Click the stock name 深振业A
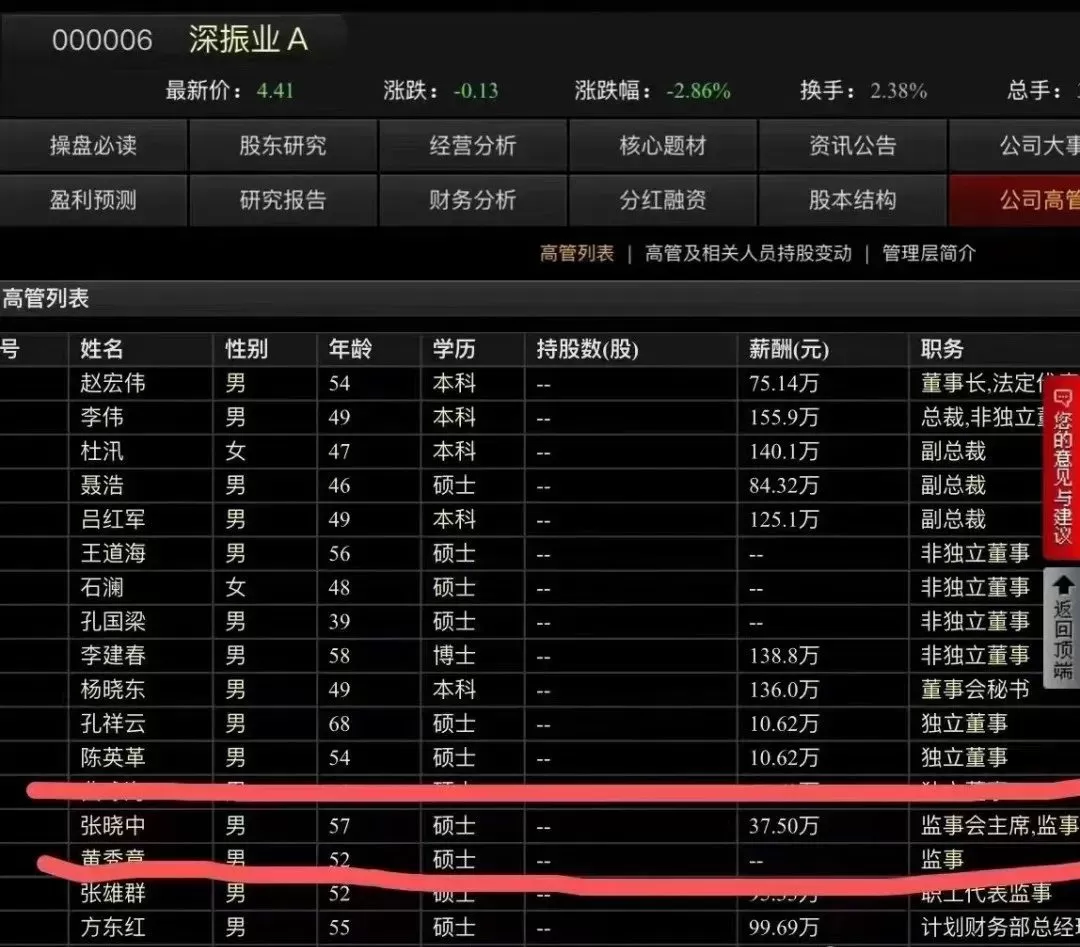 point(248,39)
